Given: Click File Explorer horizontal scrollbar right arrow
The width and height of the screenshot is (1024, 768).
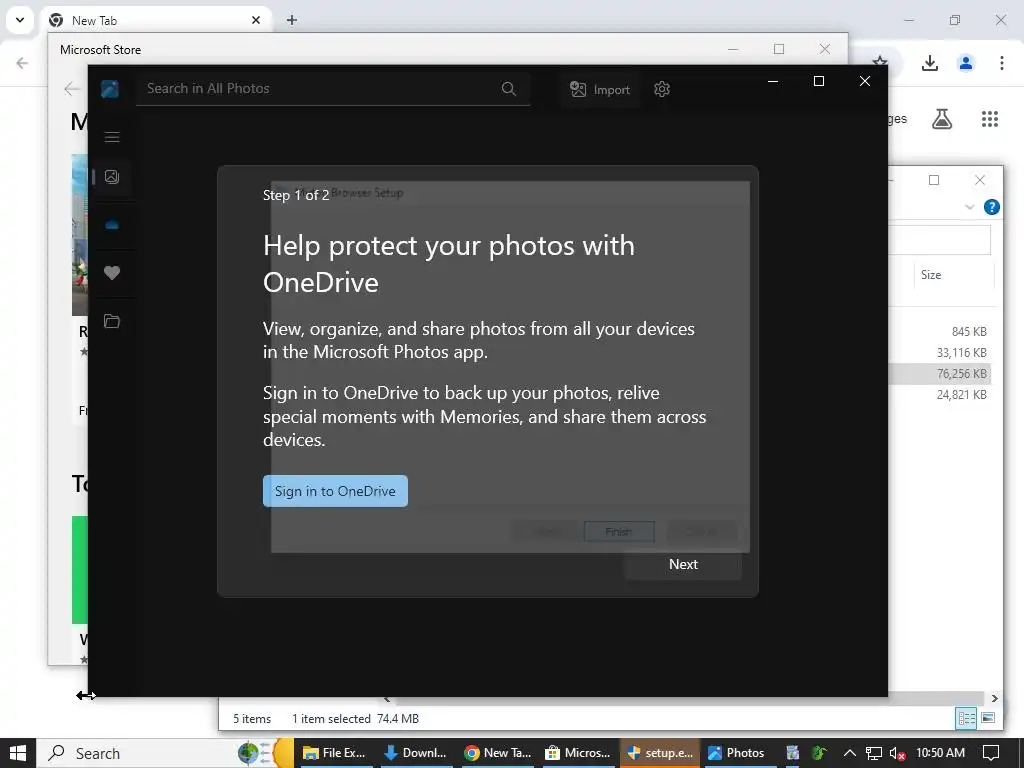Looking at the screenshot, I should point(994,698).
